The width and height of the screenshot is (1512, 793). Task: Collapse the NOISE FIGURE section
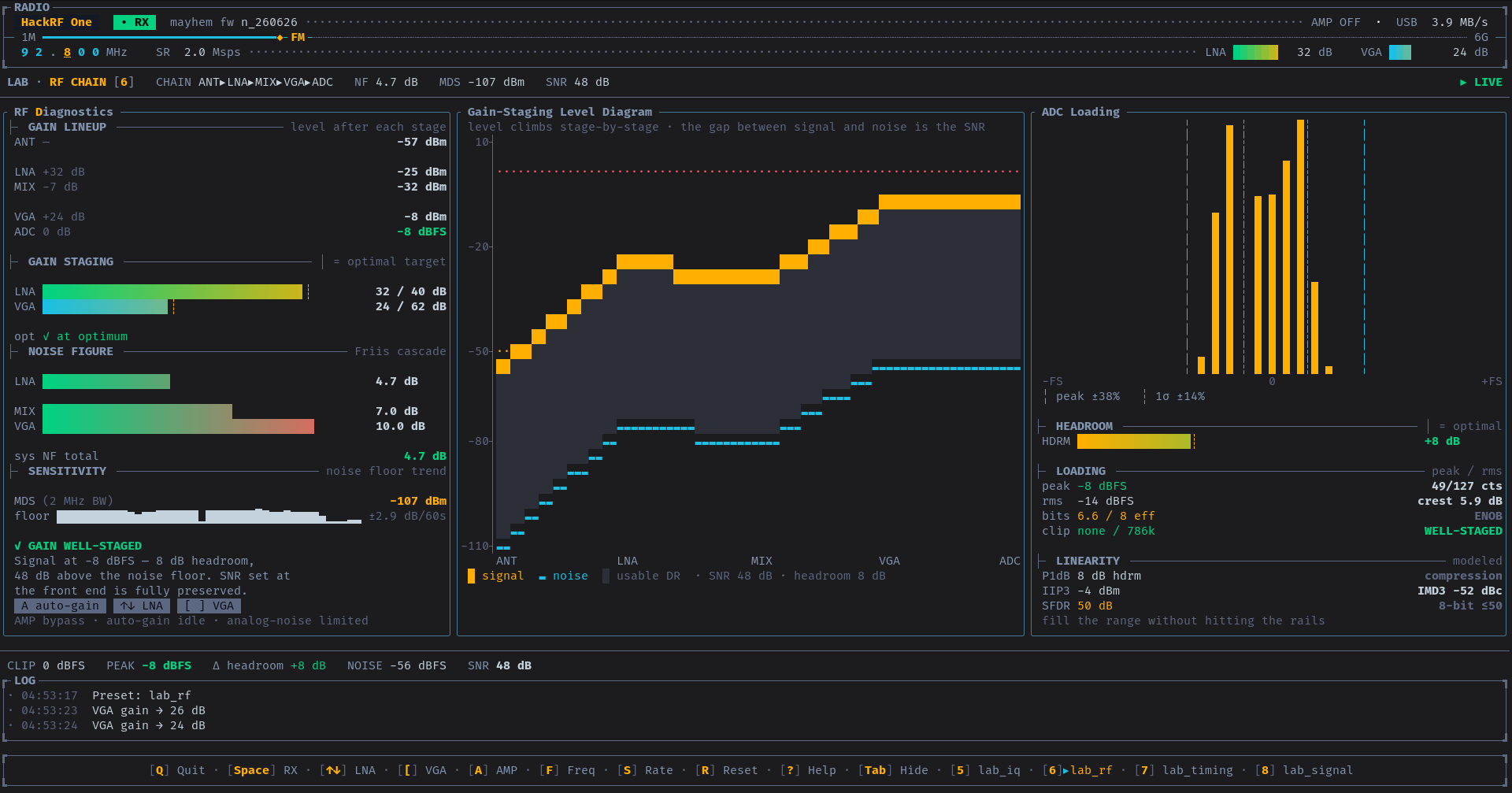pyautogui.click(x=71, y=351)
